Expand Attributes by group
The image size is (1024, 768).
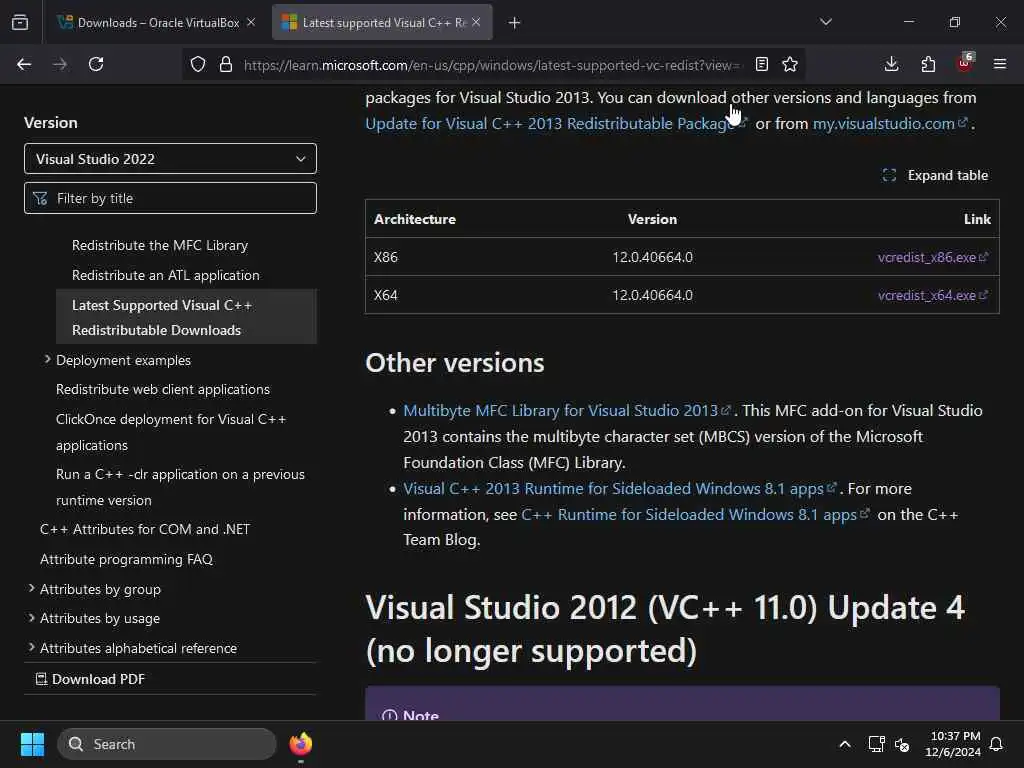click(31, 588)
